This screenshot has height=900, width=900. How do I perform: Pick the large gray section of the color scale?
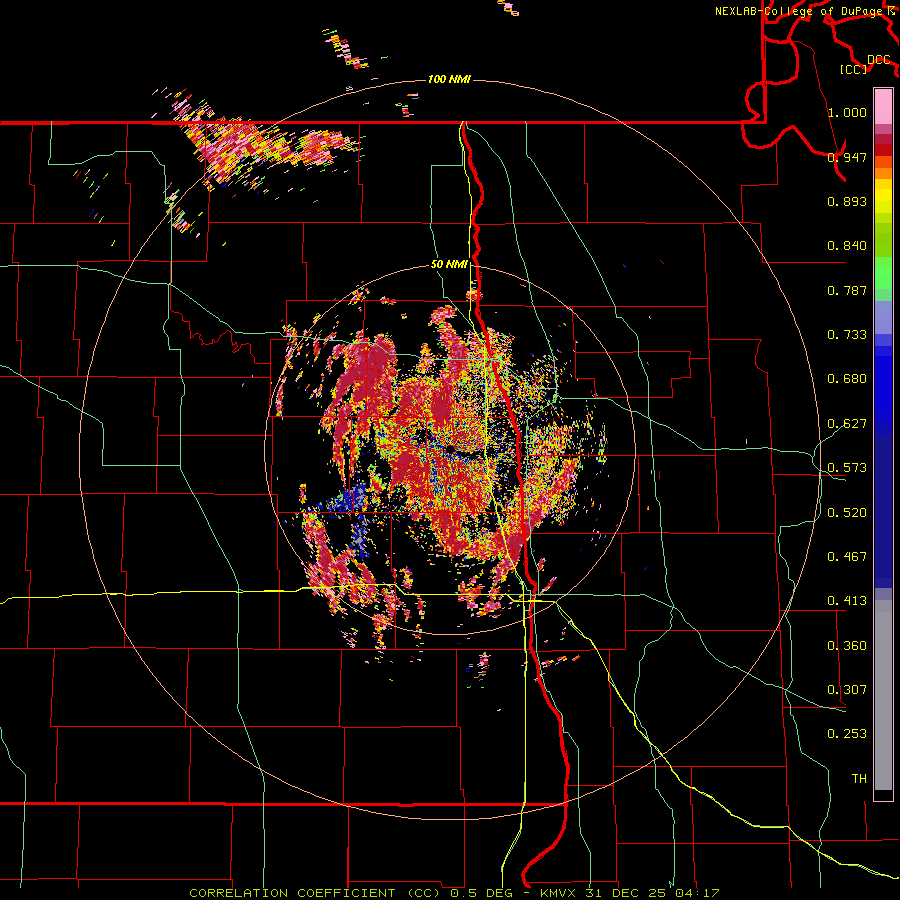click(x=883, y=695)
